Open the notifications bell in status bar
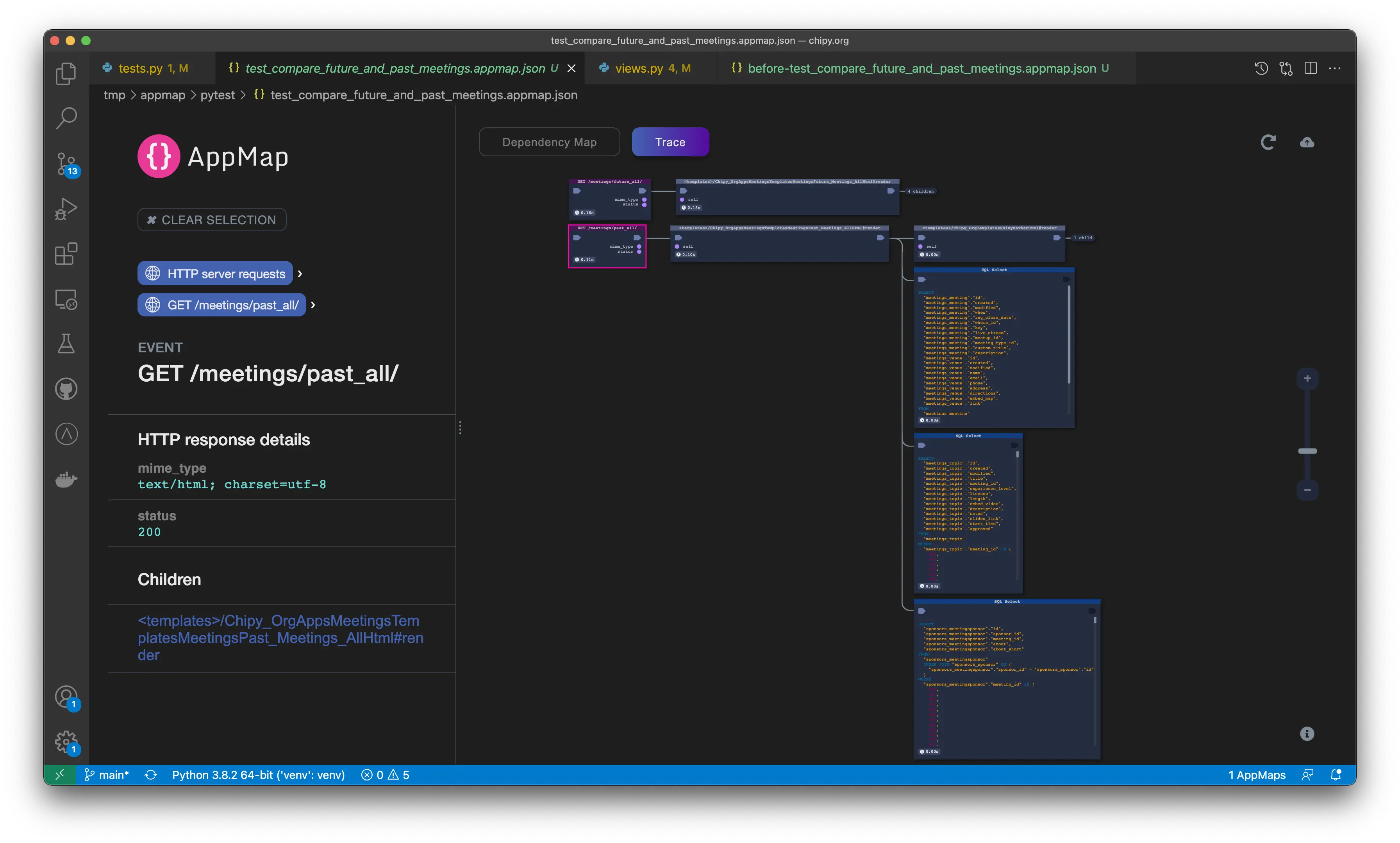Image resolution: width=1400 pixels, height=843 pixels. click(x=1336, y=775)
